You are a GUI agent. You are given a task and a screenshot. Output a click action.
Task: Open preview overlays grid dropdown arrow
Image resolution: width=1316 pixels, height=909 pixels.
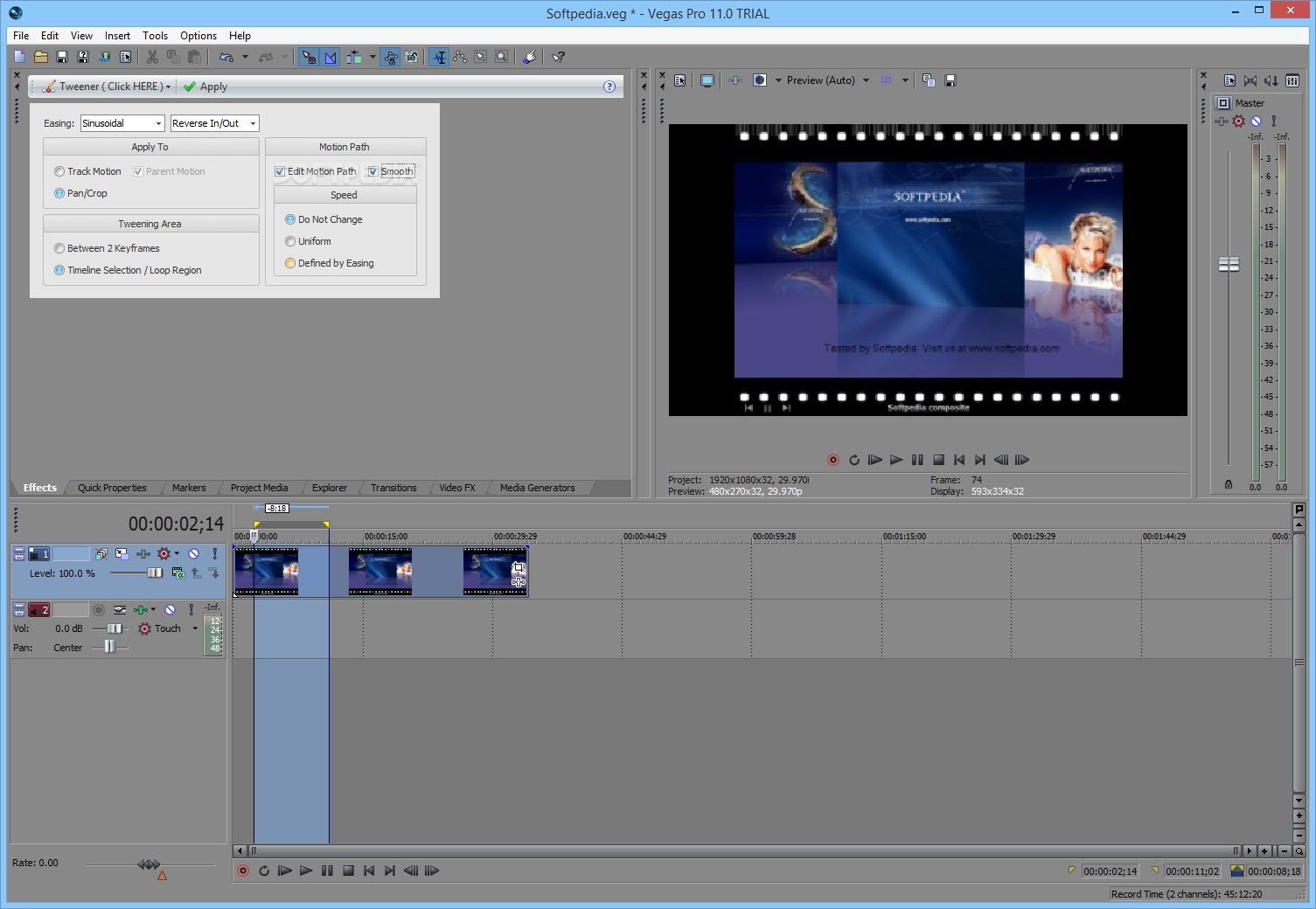(x=905, y=80)
